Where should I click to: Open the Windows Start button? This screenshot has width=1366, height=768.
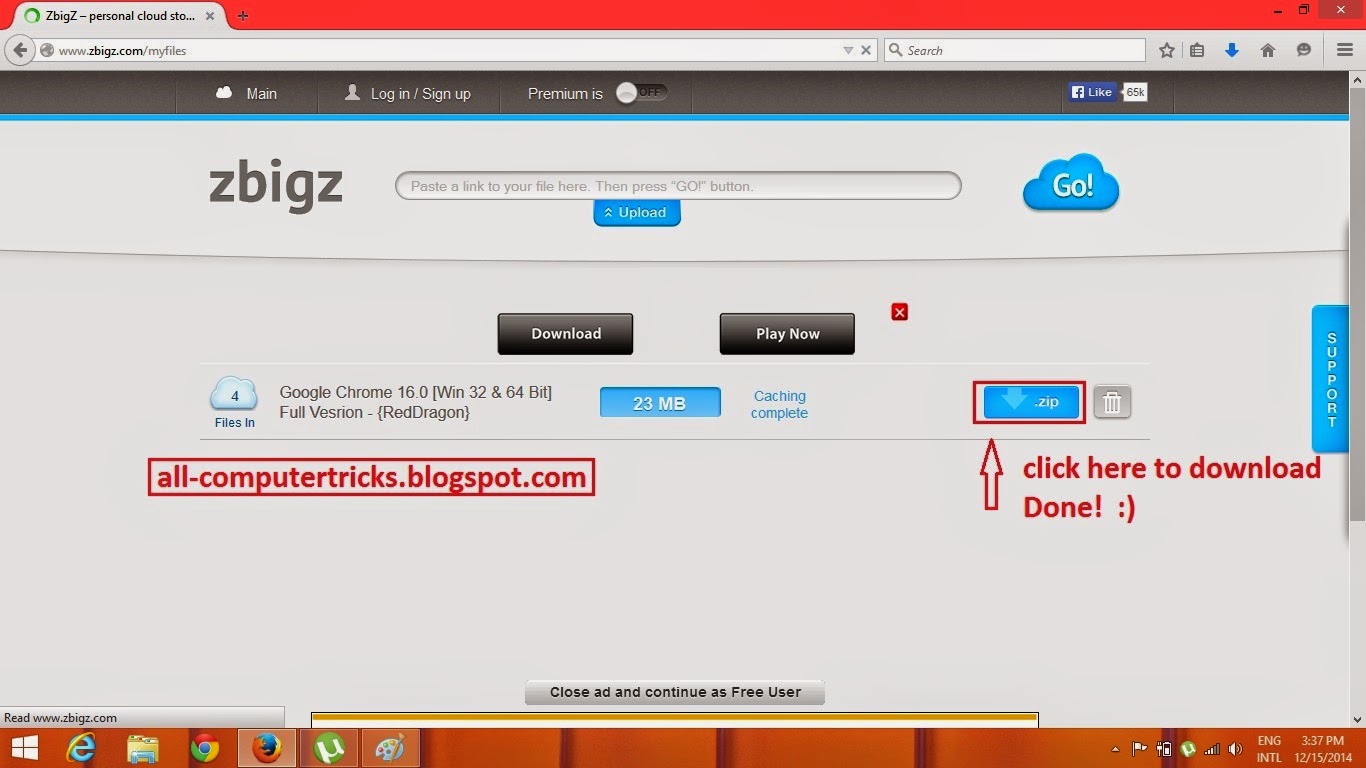(x=25, y=748)
